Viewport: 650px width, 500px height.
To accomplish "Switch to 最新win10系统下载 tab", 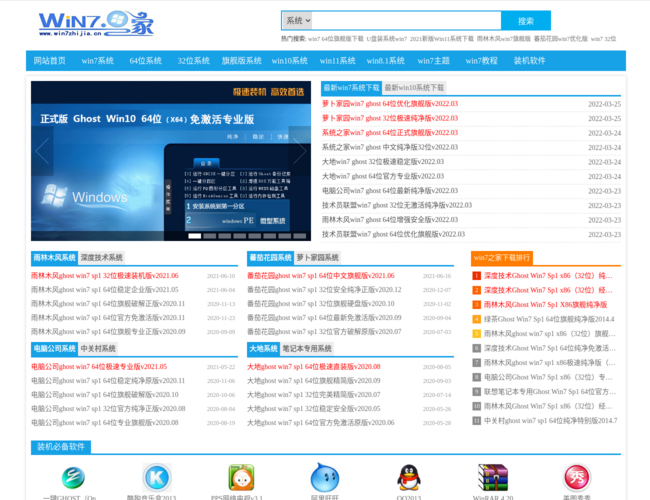I will tap(414, 88).
